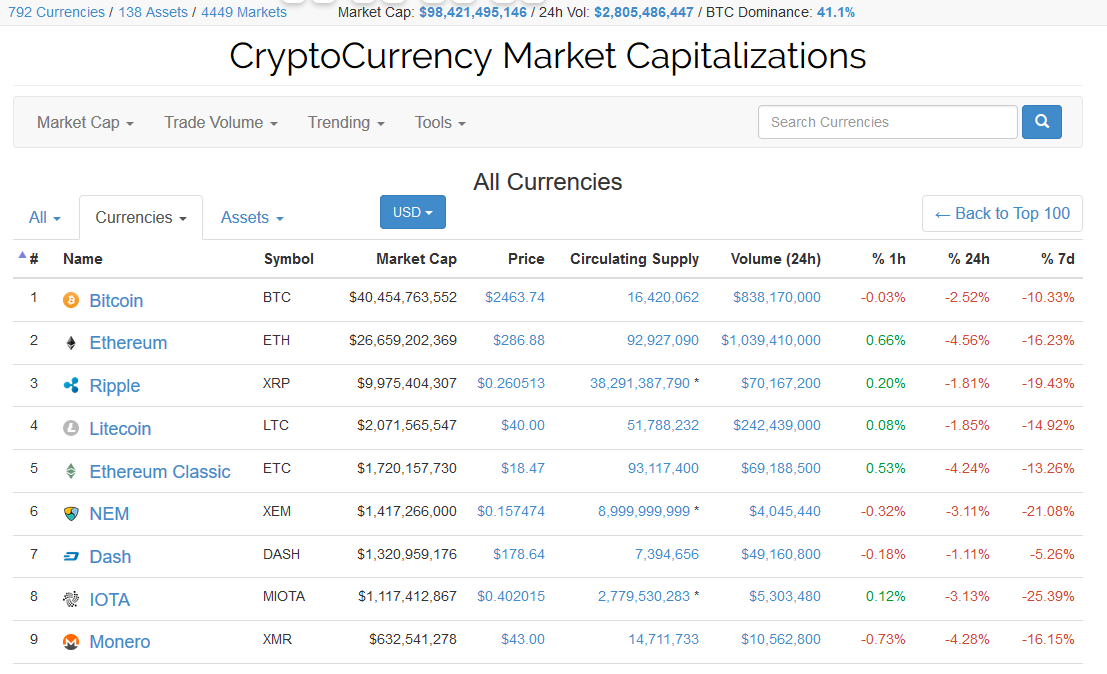Expand the Tools dropdown
Screen dimensions: 1107x674
(440, 123)
